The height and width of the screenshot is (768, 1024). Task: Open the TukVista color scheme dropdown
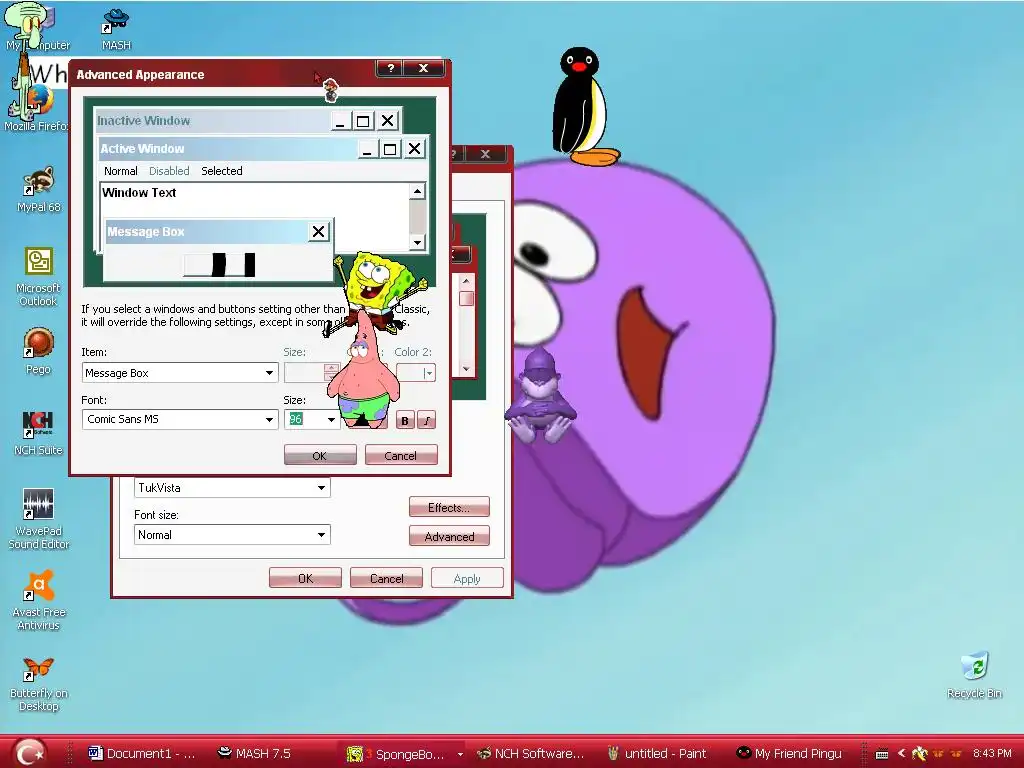click(232, 488)
